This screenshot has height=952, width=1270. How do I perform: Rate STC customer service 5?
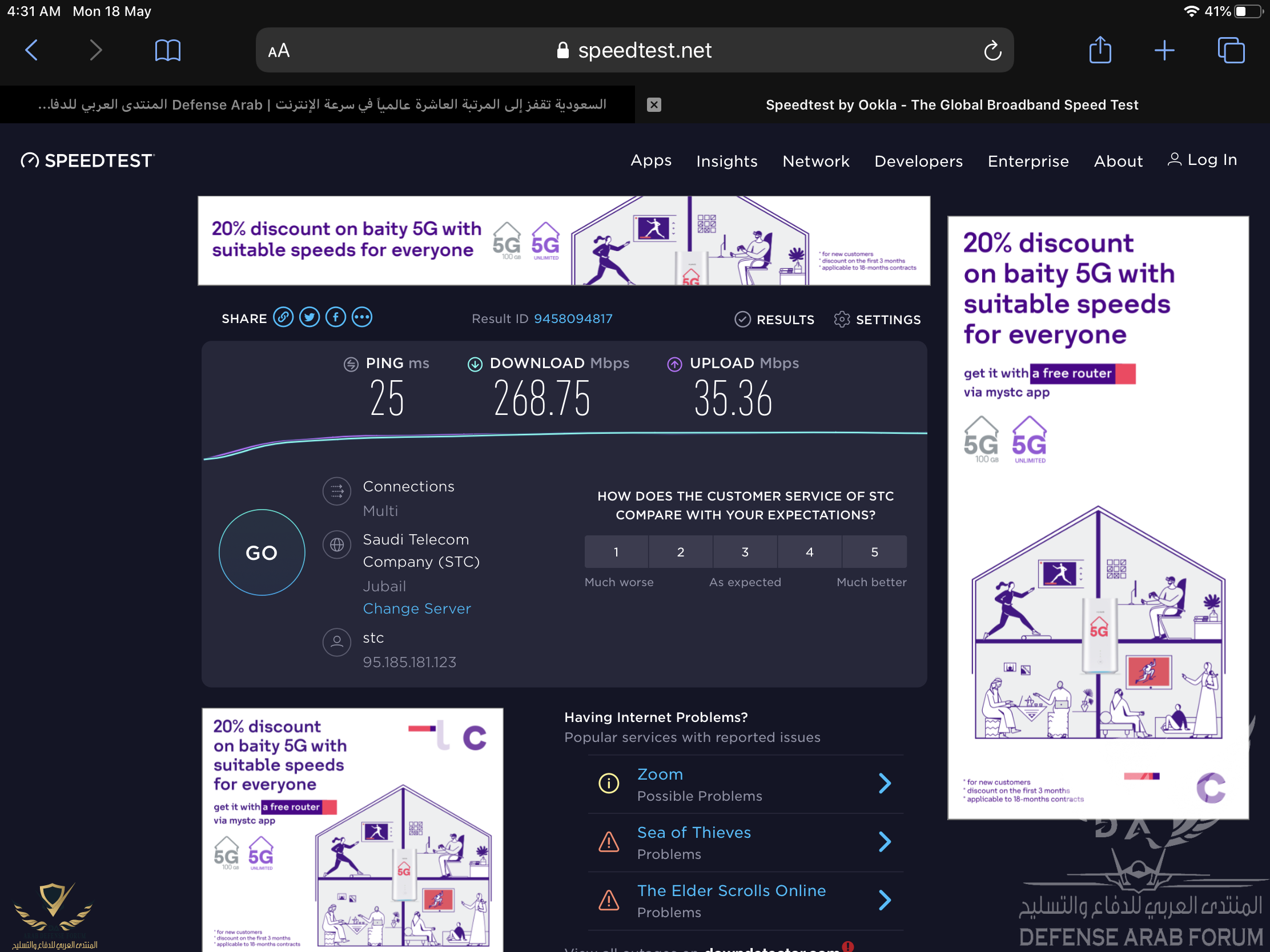[x=874, y=552]
